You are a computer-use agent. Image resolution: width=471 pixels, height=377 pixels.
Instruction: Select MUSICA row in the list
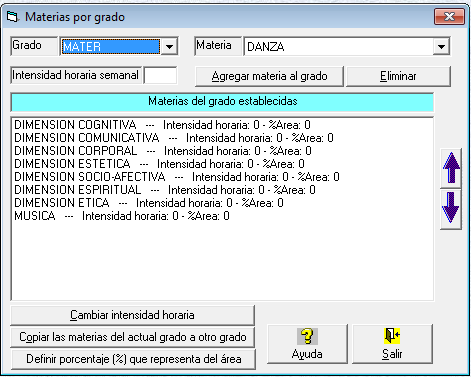coord(222,216)
